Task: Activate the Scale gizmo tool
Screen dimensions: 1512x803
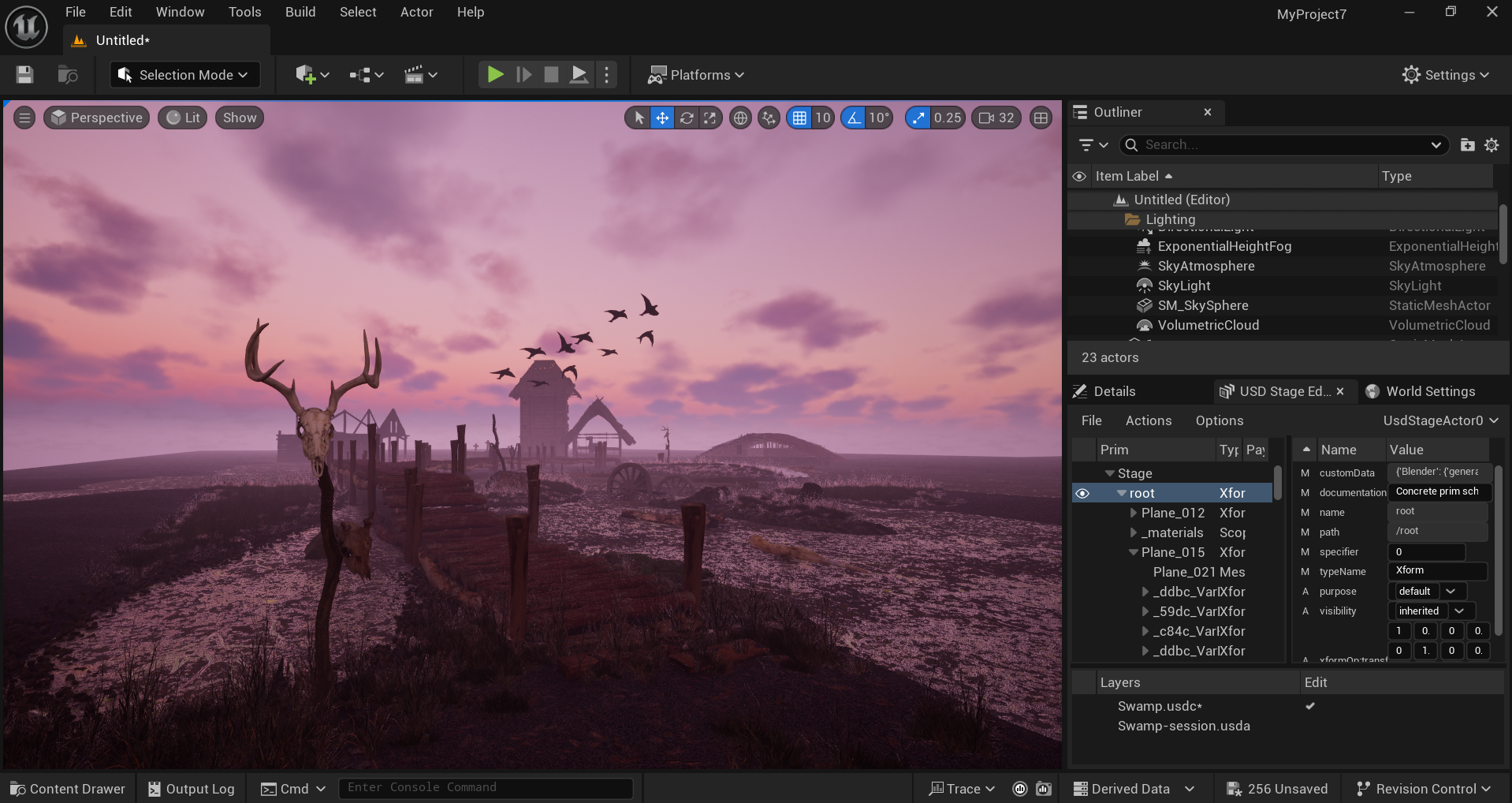Action: coord(710,118)
